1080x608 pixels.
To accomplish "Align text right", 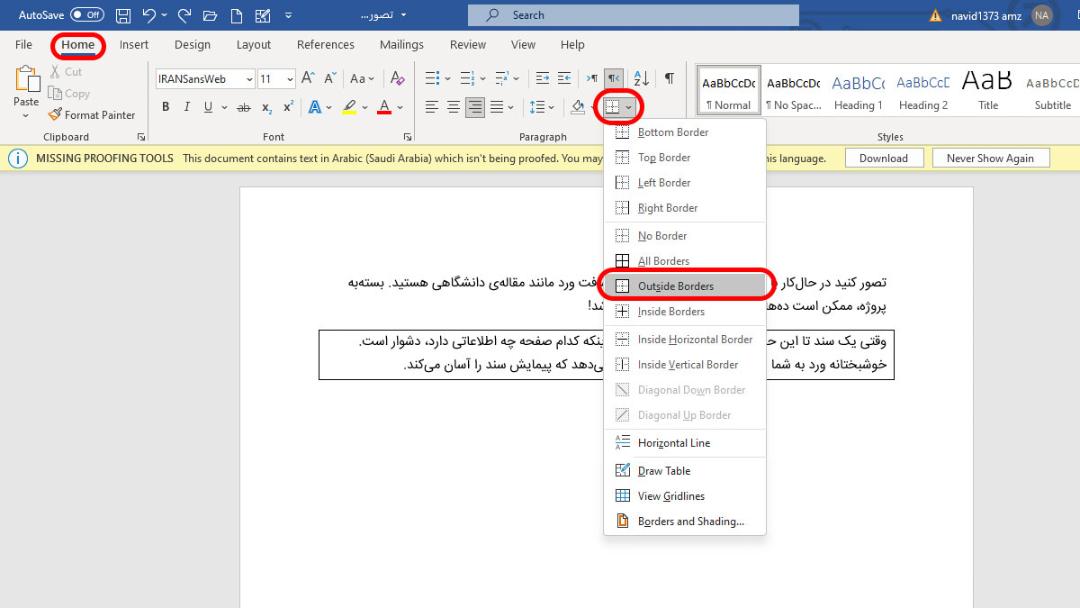I will tap(475, 107).
